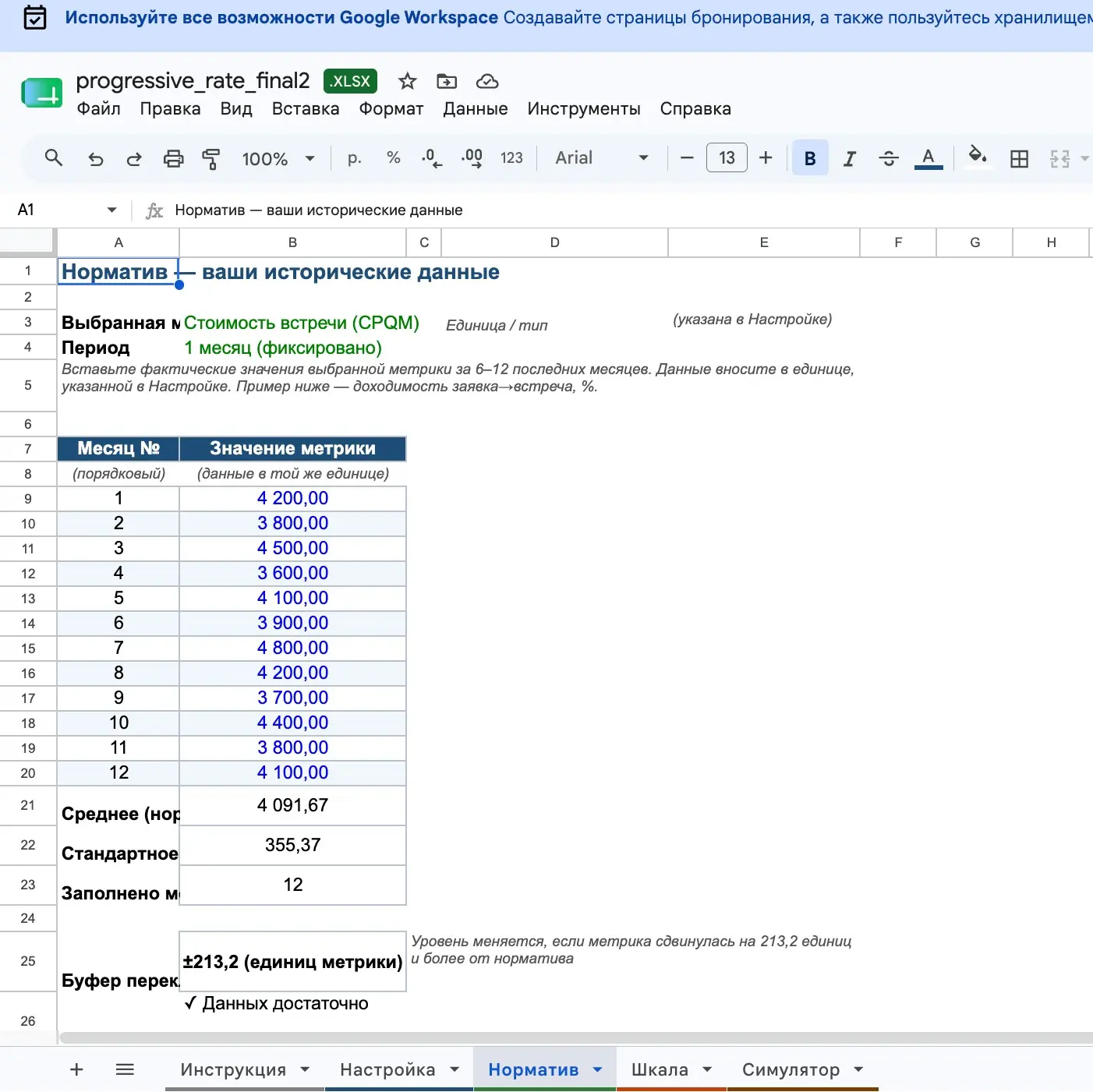This screenshot has height=1092, width=1093.
Task: Open text color picker
Action: pos(928,158)
